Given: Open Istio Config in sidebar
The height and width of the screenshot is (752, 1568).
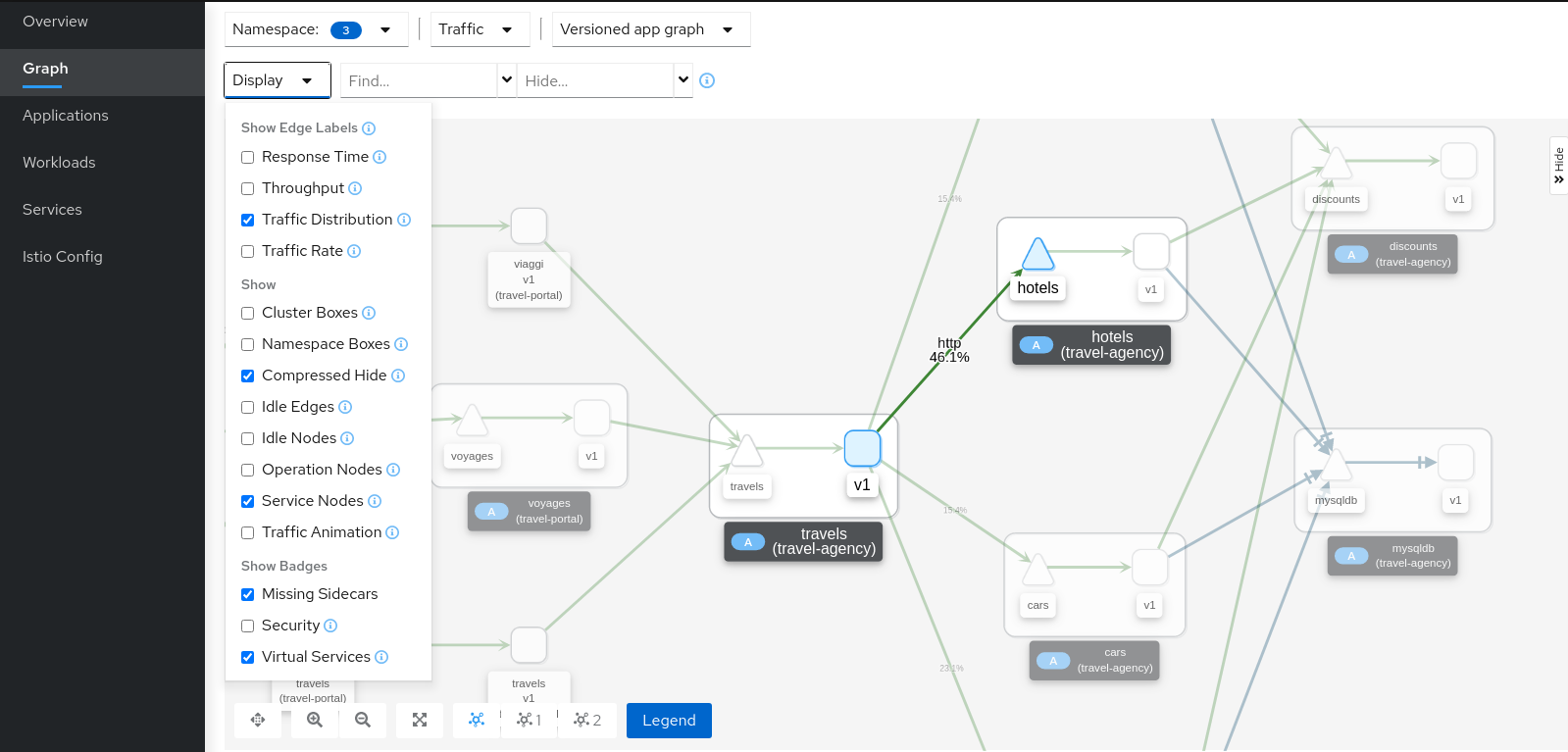Looking at the screenshot, I should [x=63, y=257].
